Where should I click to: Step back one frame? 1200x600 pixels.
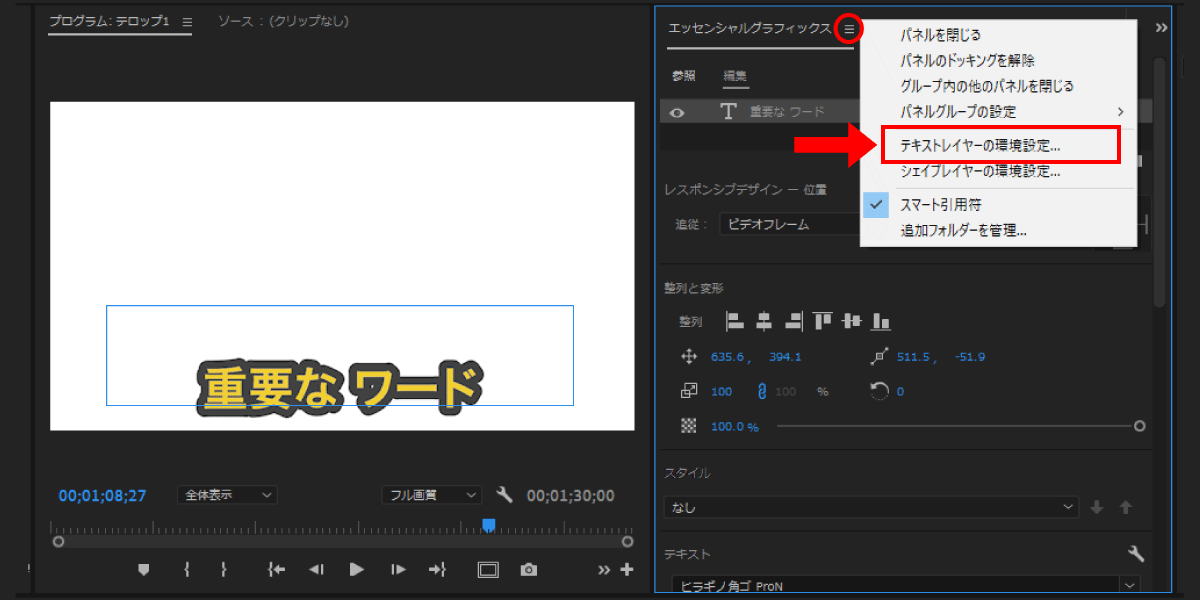coord(316,569)
